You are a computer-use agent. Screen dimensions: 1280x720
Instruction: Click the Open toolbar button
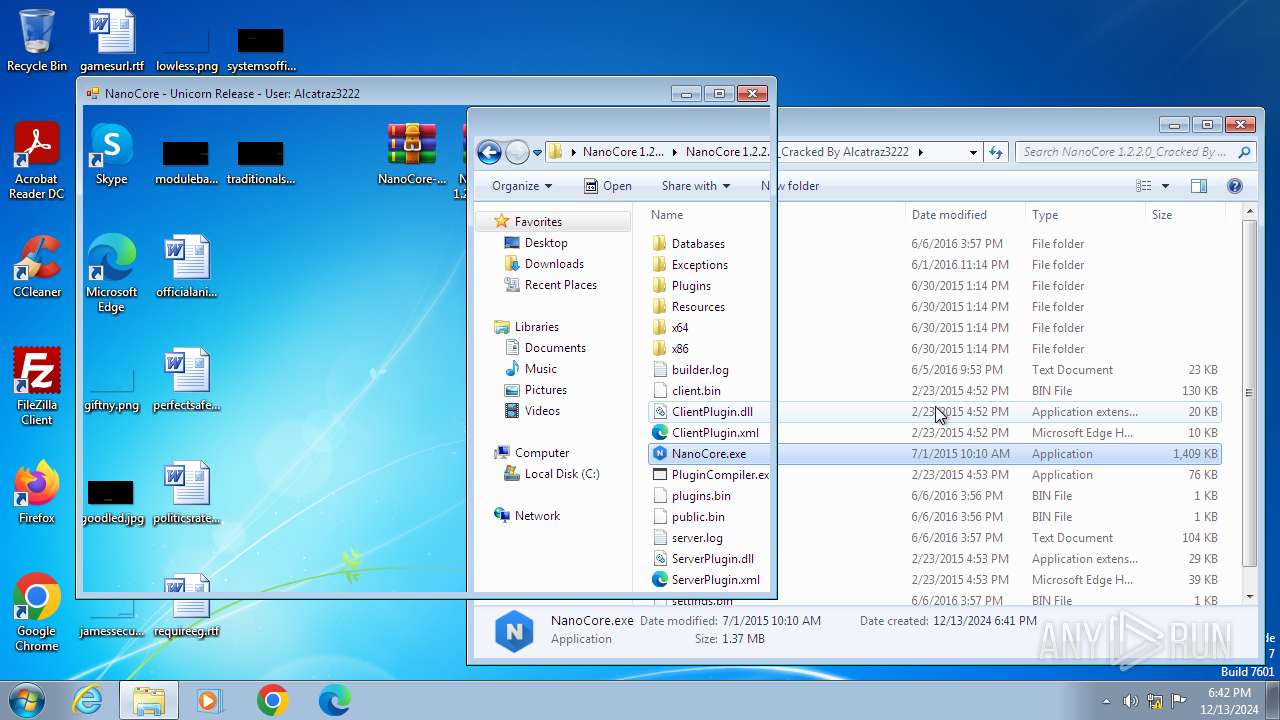(608, 186)
